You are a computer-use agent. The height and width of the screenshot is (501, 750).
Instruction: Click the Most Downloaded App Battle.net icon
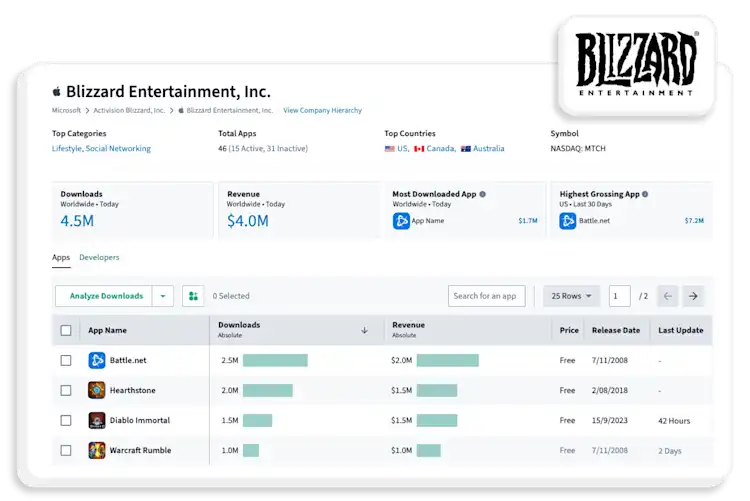coord(401,221)
